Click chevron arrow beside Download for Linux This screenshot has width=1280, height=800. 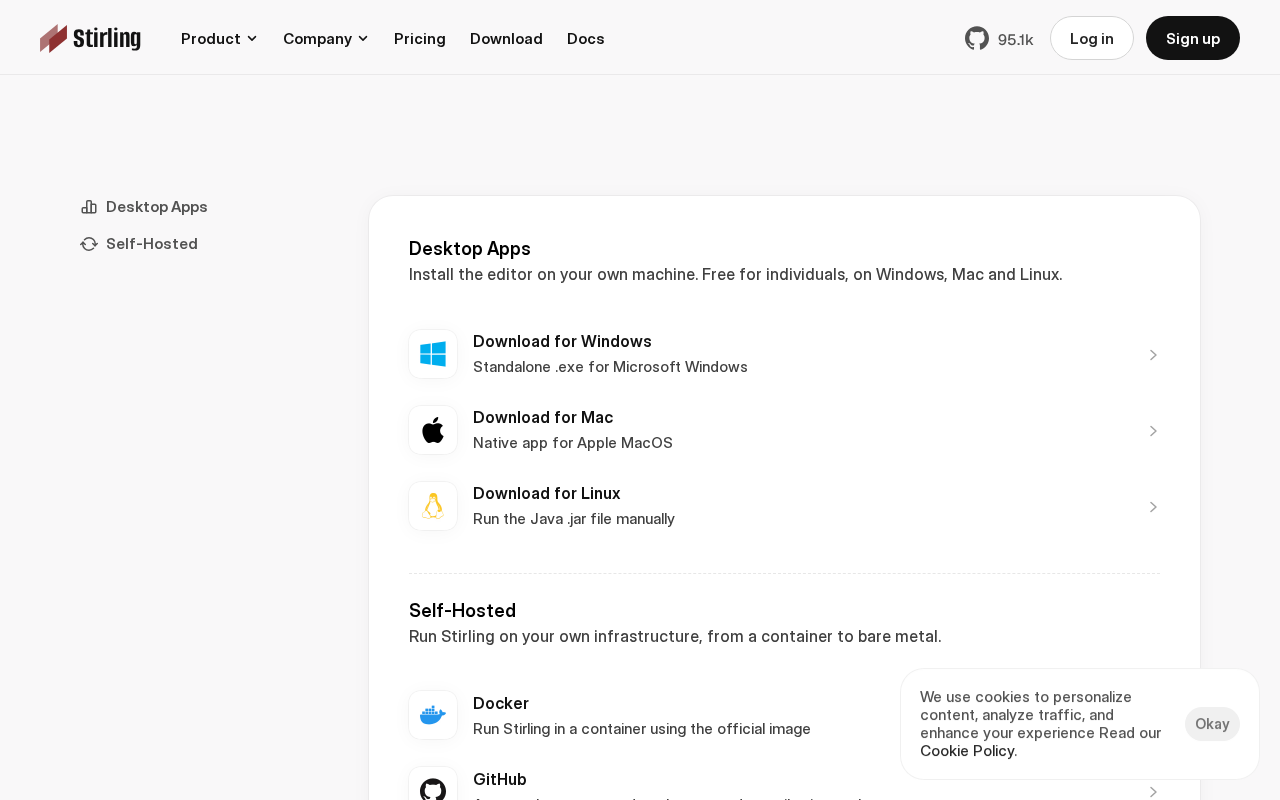tap(1153, 507)
